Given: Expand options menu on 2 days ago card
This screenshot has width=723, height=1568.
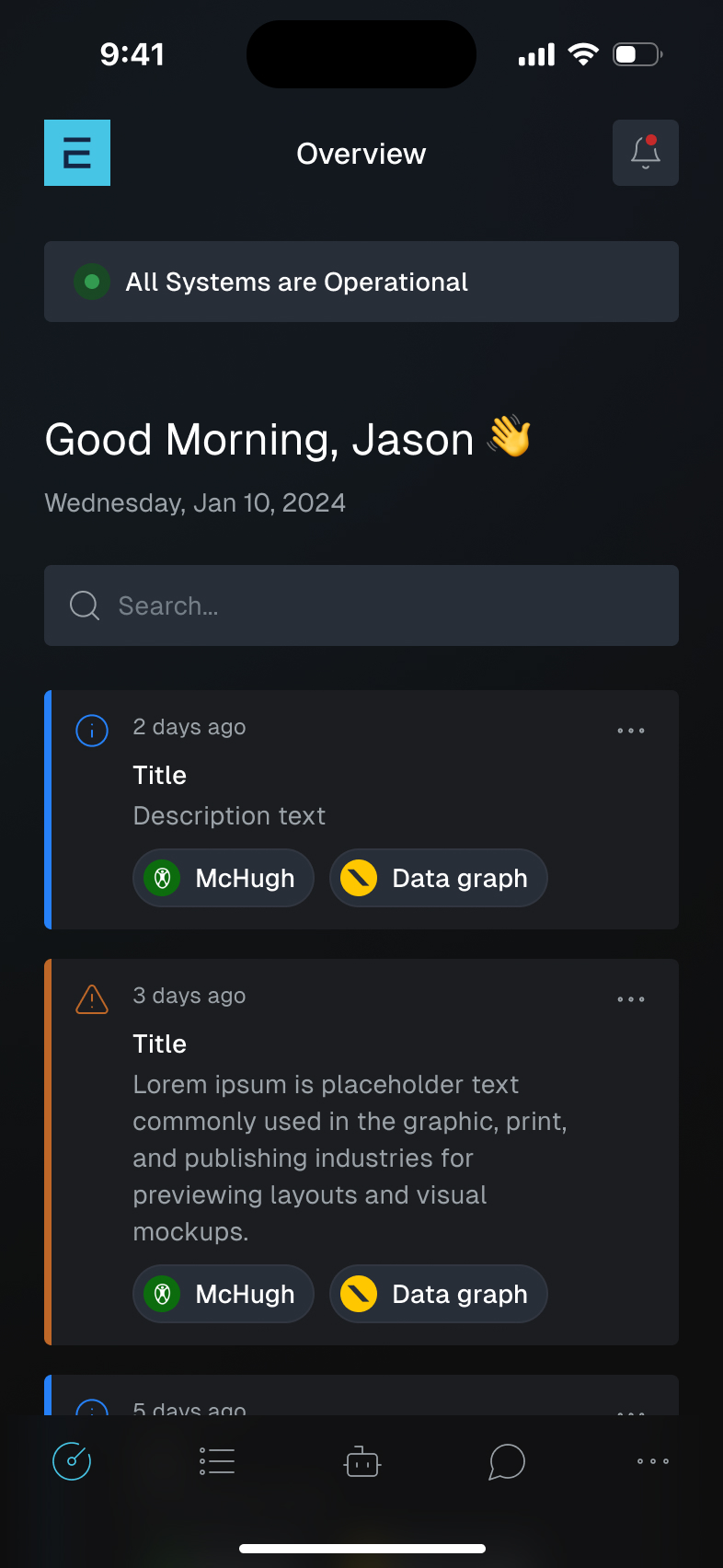Looking at the screenshot, I should [631, 731].
